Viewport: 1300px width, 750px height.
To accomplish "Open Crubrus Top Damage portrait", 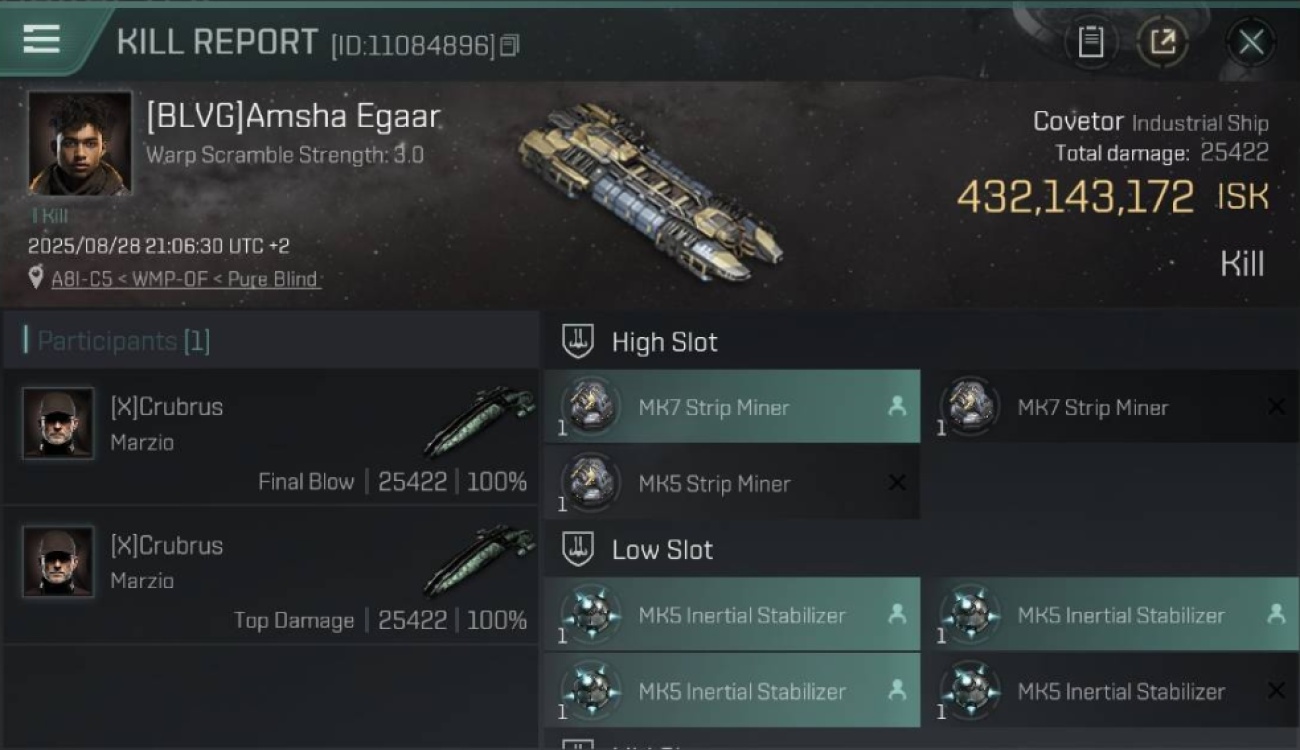I will coord(58,561).
